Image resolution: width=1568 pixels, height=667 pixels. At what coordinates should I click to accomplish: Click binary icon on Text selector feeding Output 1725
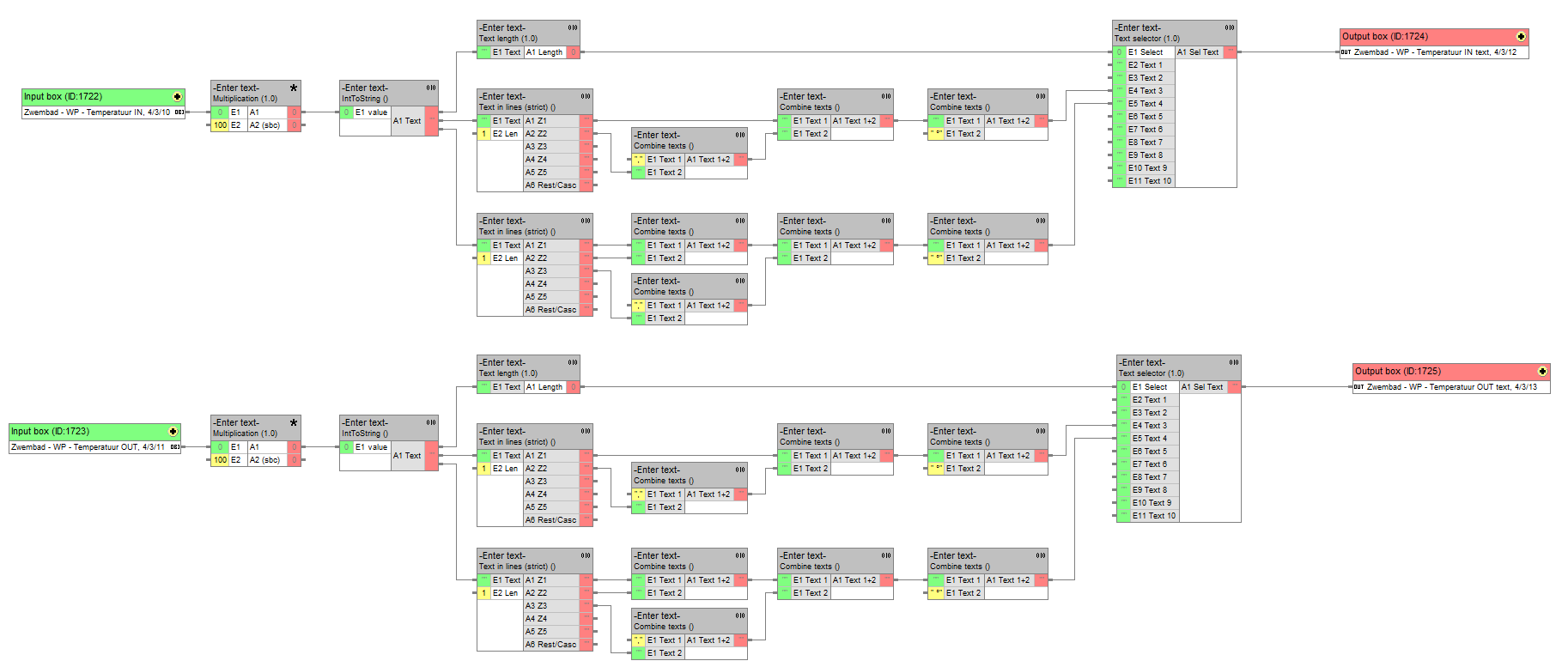pyautogui.click(x=1233, y=362)
